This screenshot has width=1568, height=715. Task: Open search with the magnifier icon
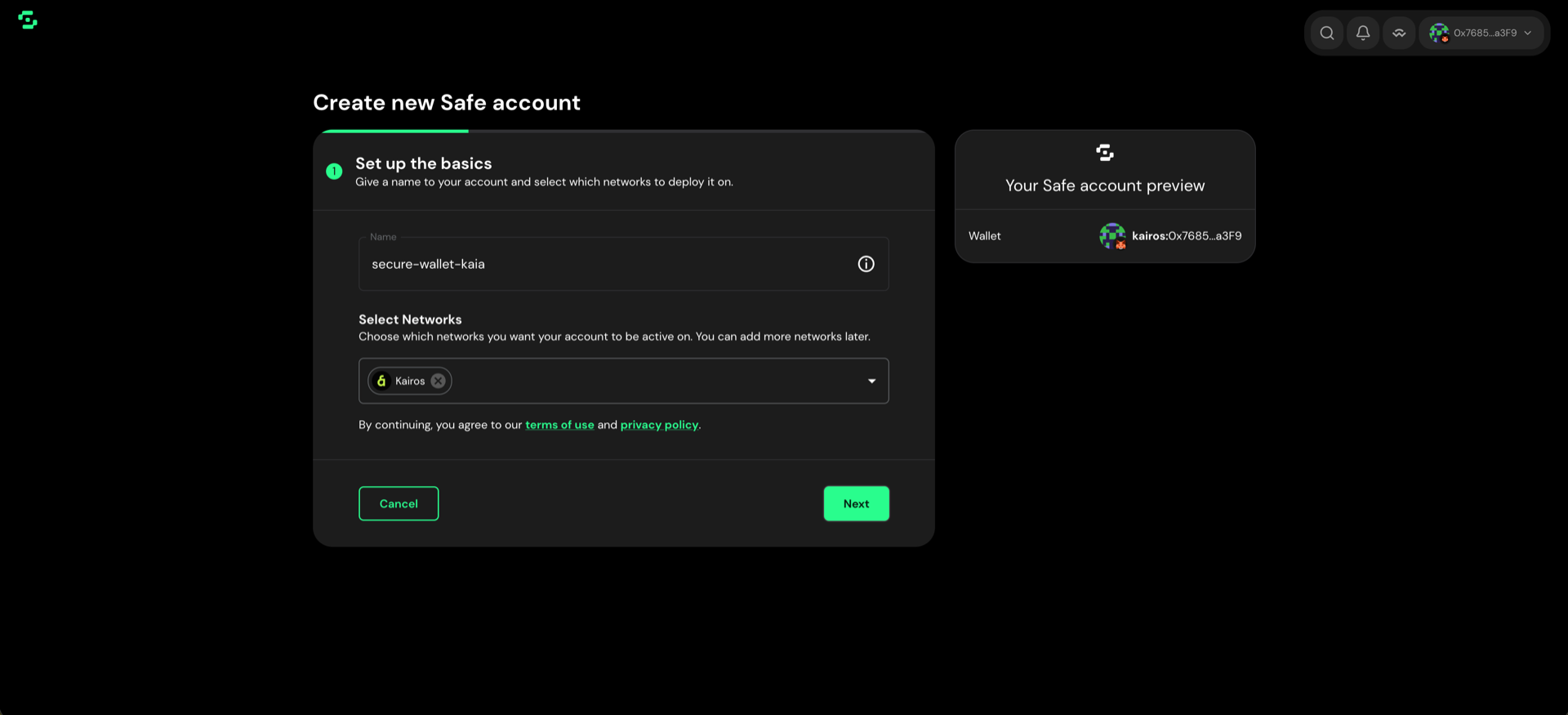tap(1327, 33)
